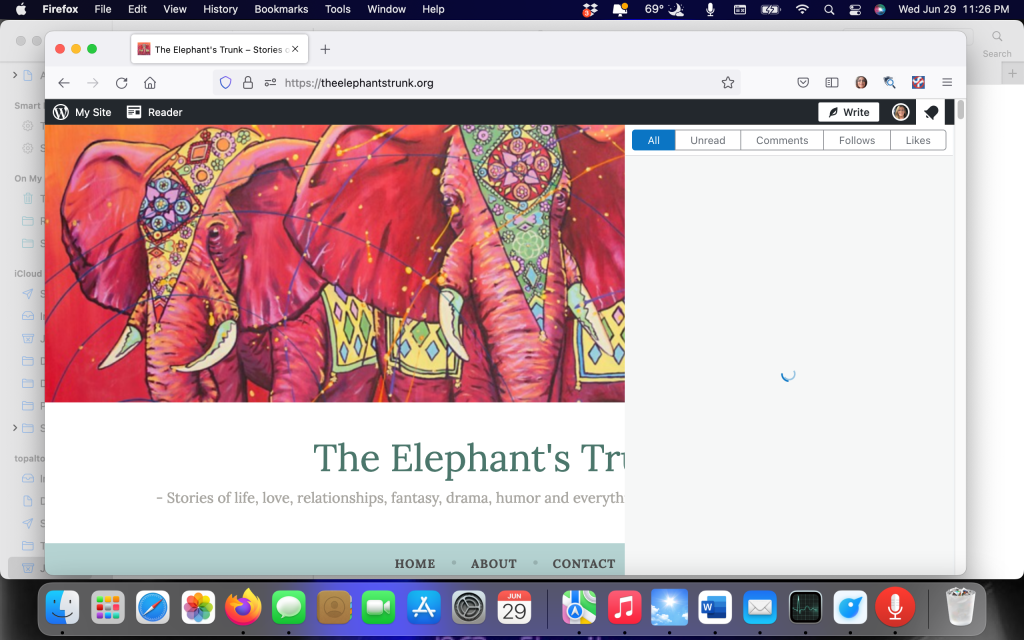Bookmark this page with the star icon
1024x640 pixels.
[728, 83]
